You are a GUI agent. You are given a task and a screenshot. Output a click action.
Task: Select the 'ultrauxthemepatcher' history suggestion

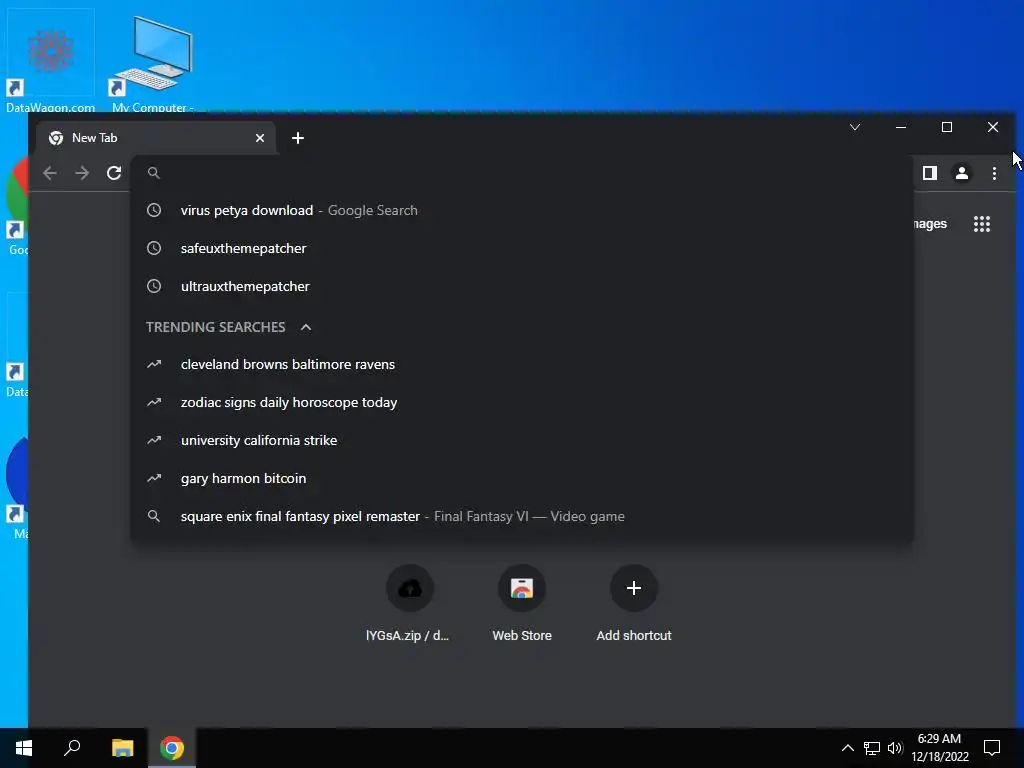[x=522, y=286]
